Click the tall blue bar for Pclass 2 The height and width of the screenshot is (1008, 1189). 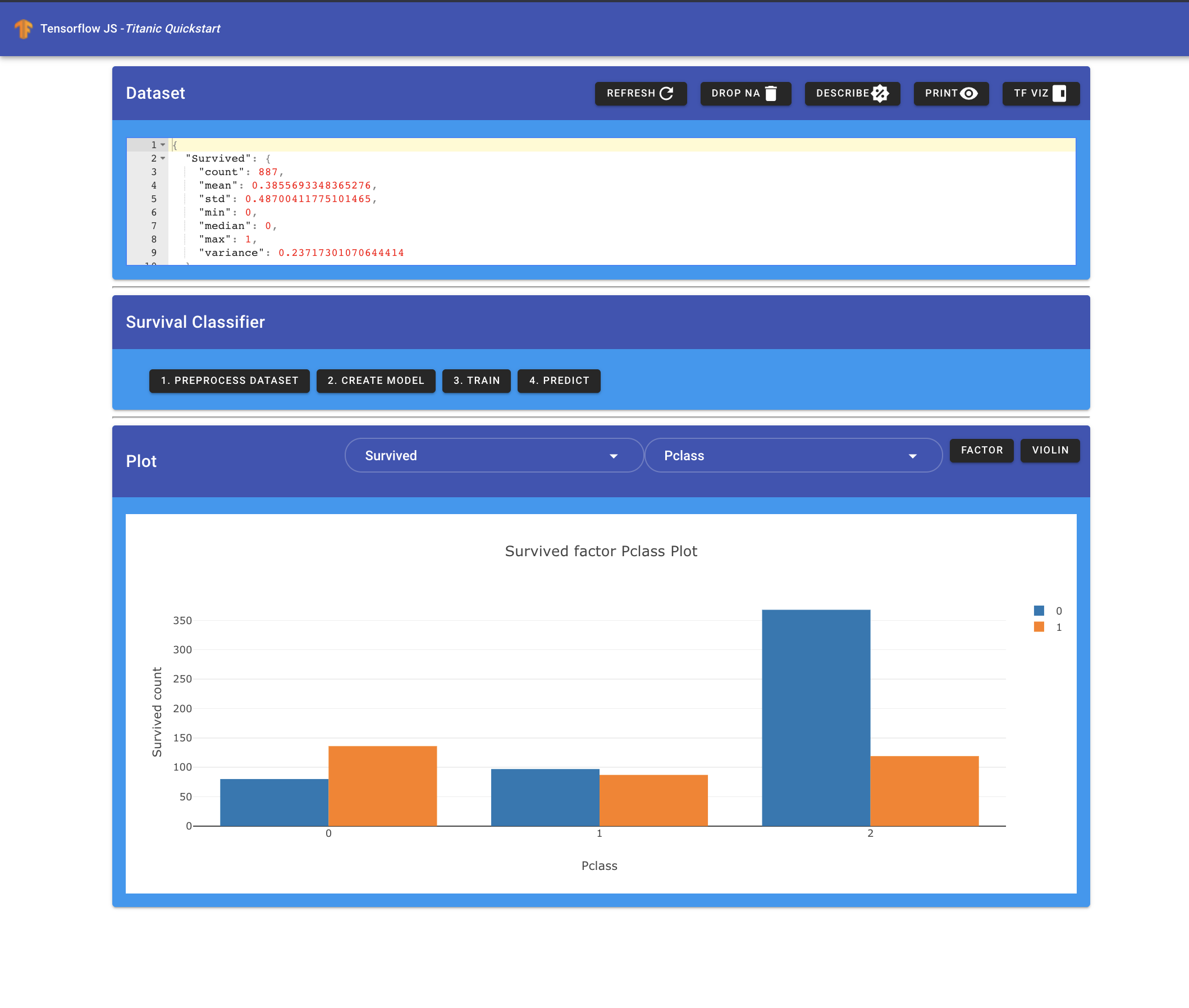click(x=816, y=717)
